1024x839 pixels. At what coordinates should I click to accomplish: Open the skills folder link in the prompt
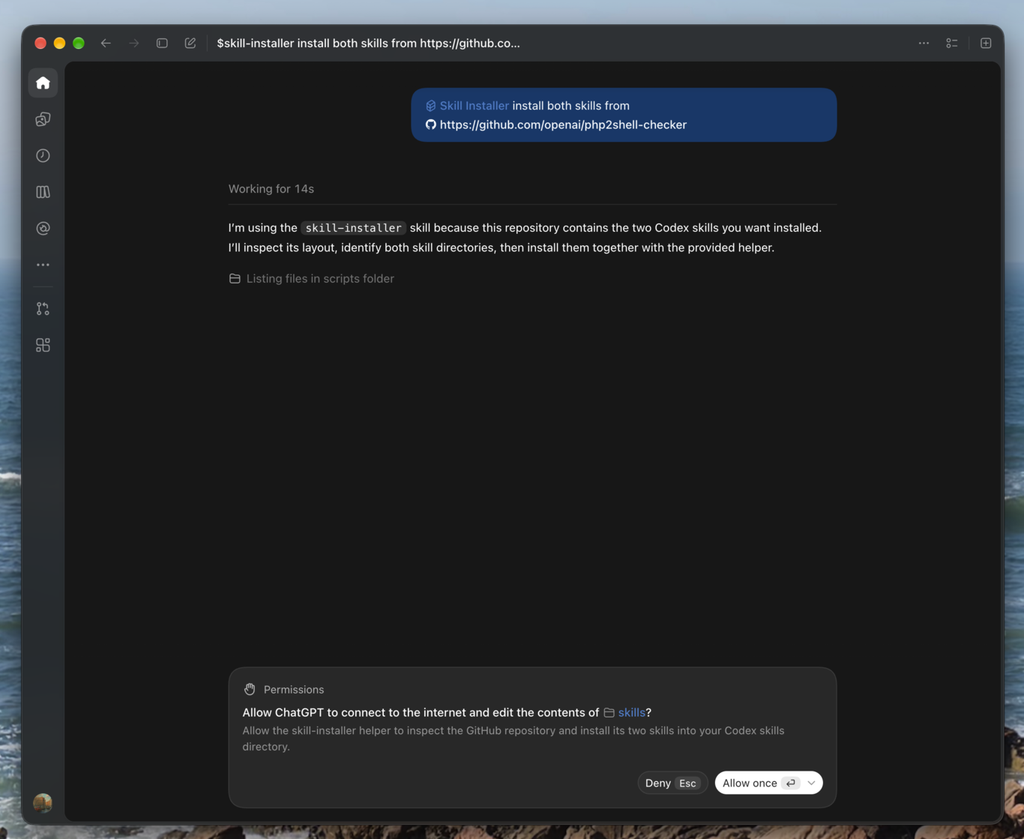tap(632, 712)
